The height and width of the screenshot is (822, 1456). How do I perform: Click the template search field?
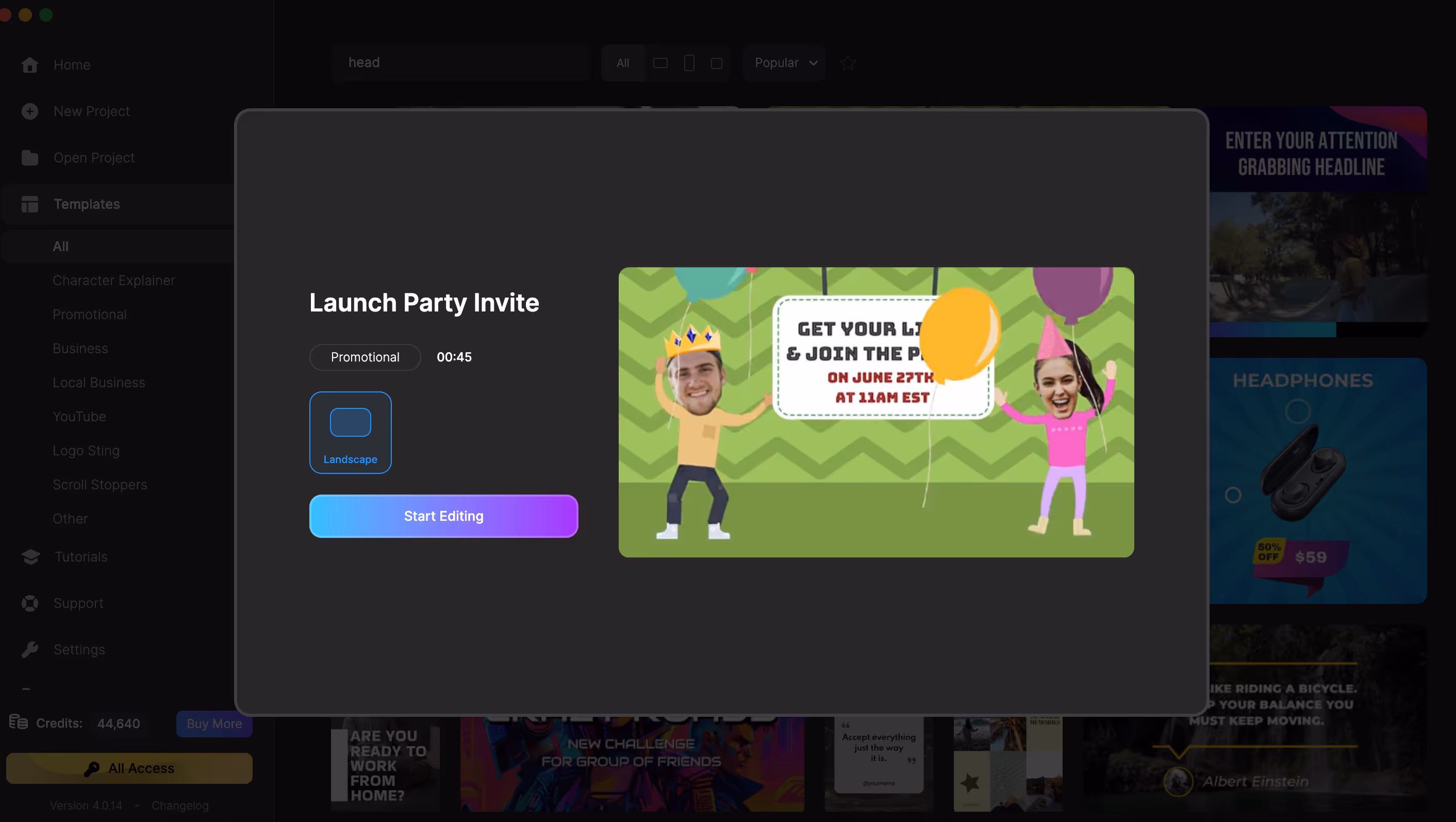[460, 63]
